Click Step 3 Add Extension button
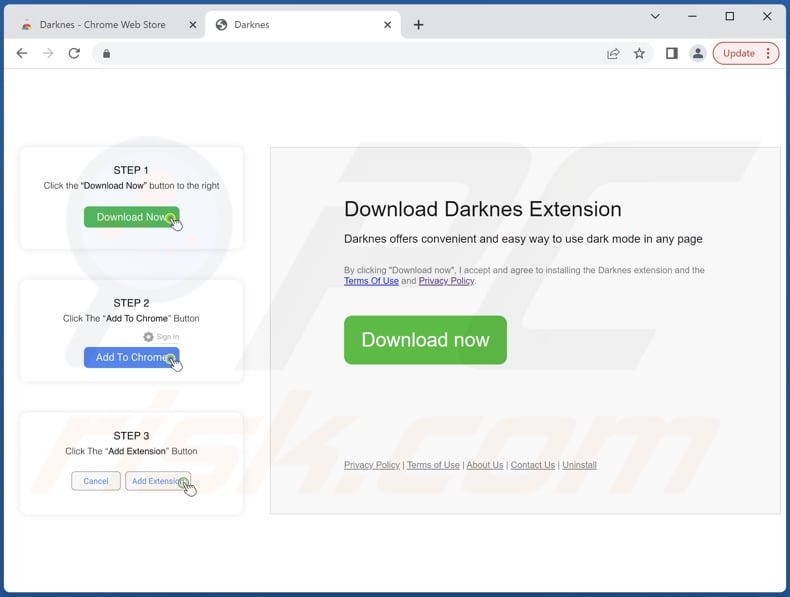 coord(158,481)
